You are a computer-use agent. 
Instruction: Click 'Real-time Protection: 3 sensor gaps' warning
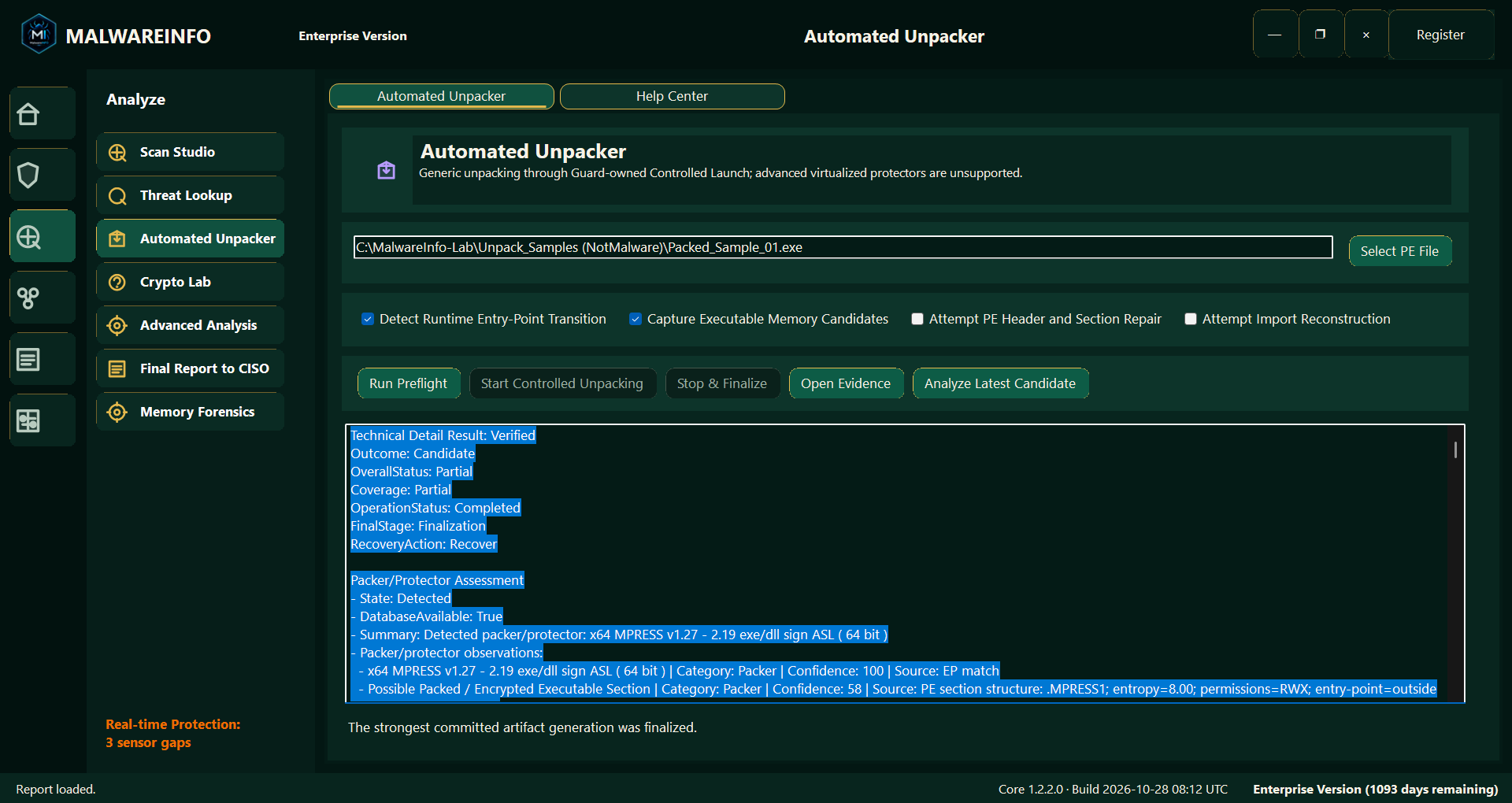(173, 734)
